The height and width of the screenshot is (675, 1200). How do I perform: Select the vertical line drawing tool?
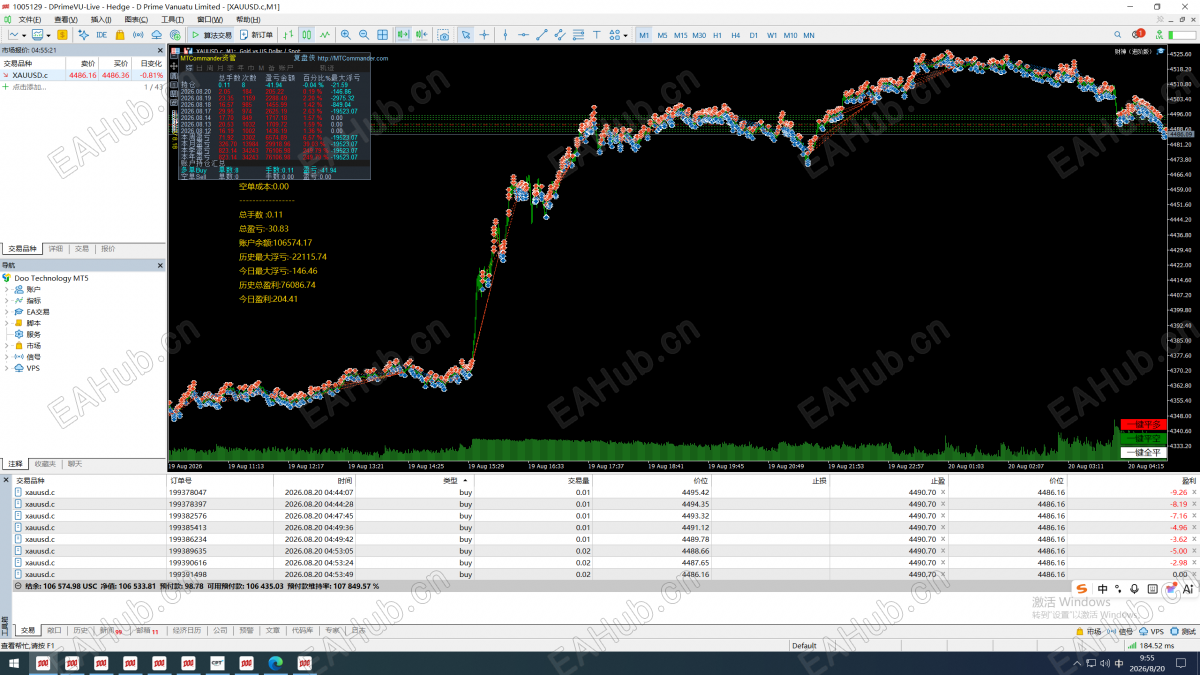[505, 35]
